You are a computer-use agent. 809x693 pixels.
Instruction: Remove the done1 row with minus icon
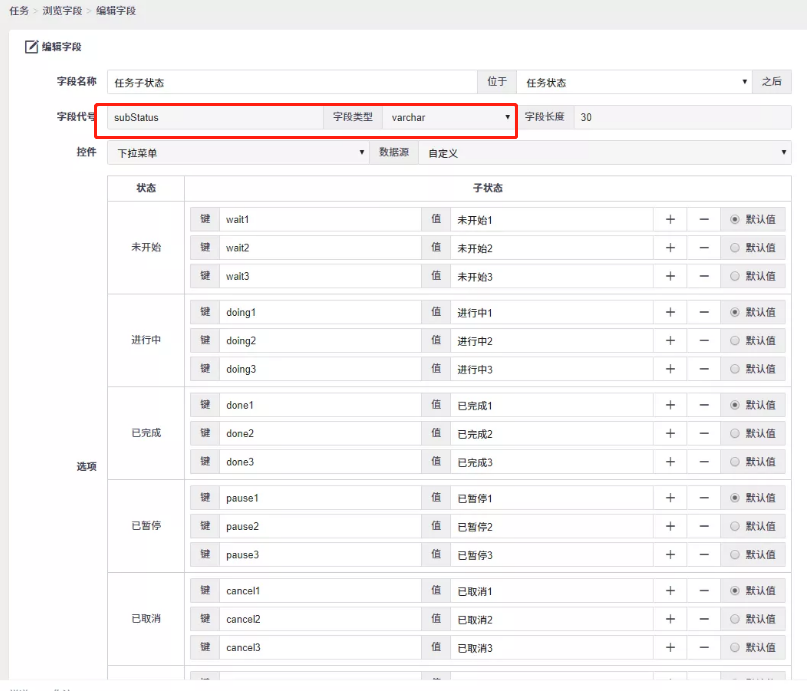pyautogui.click(x=704, y=405)
